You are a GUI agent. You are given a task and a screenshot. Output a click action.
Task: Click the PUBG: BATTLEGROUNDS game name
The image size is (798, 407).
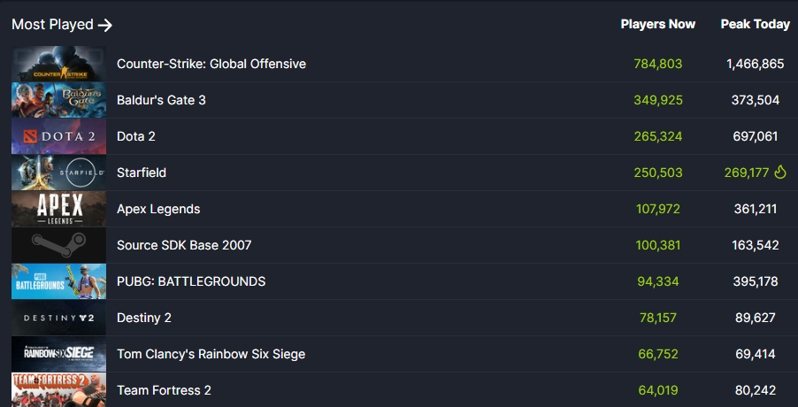[191, 281]
